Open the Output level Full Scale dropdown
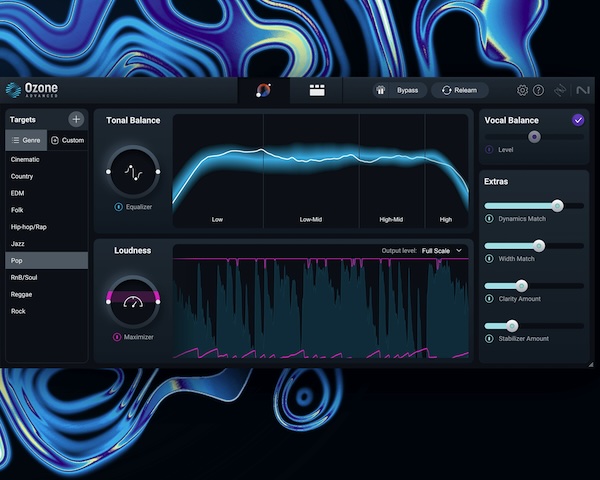This screenshot has width=600, height=480. (442, 251)
